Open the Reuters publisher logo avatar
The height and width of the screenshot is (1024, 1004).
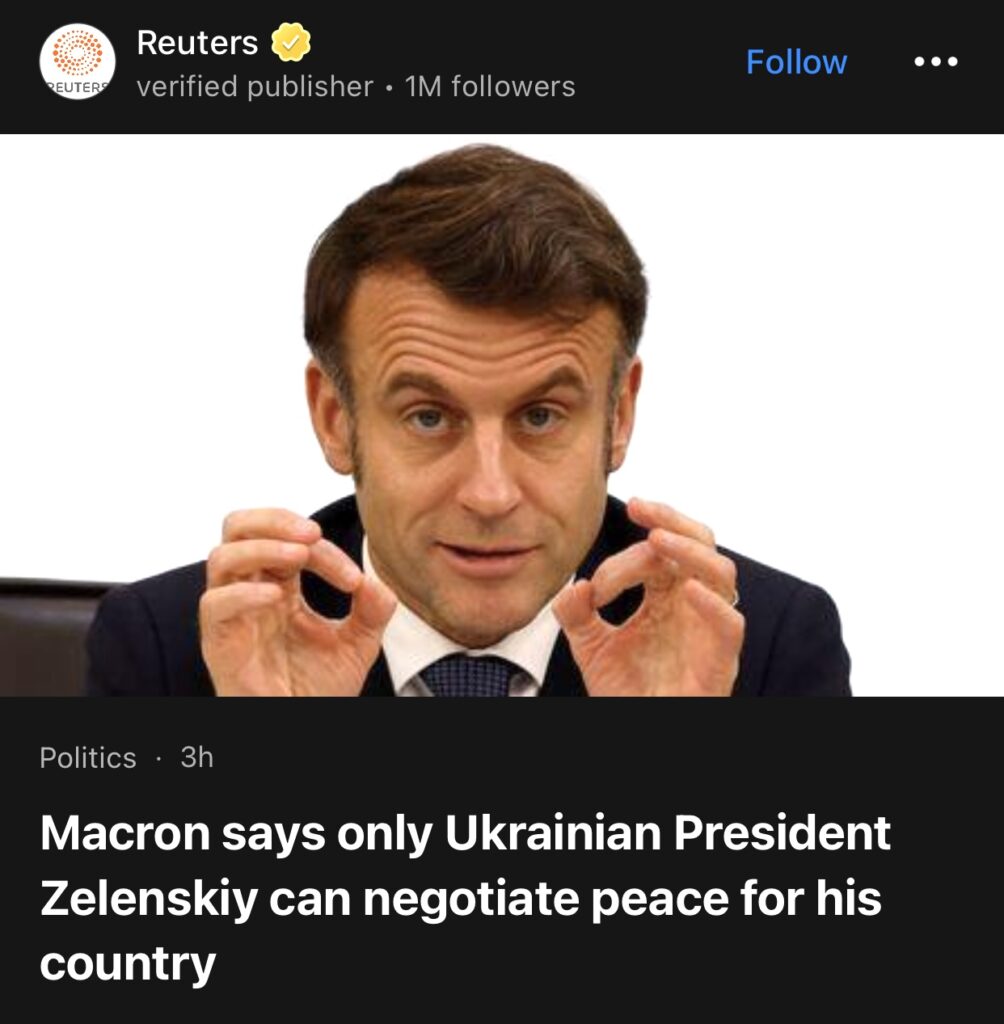click(x=77, y=61)
